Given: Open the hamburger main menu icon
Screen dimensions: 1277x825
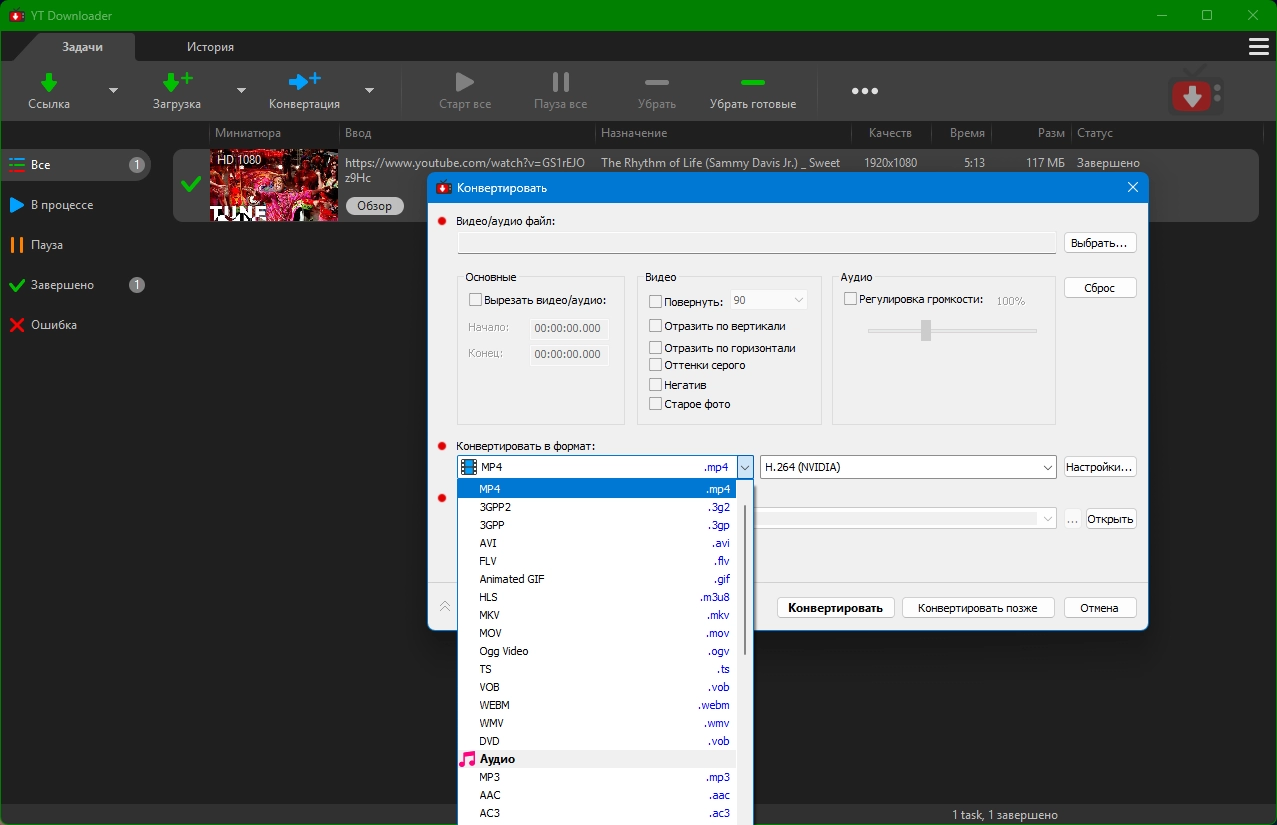Looking at the screenshot, I should pyautogui.click(x=1258, y=47).
